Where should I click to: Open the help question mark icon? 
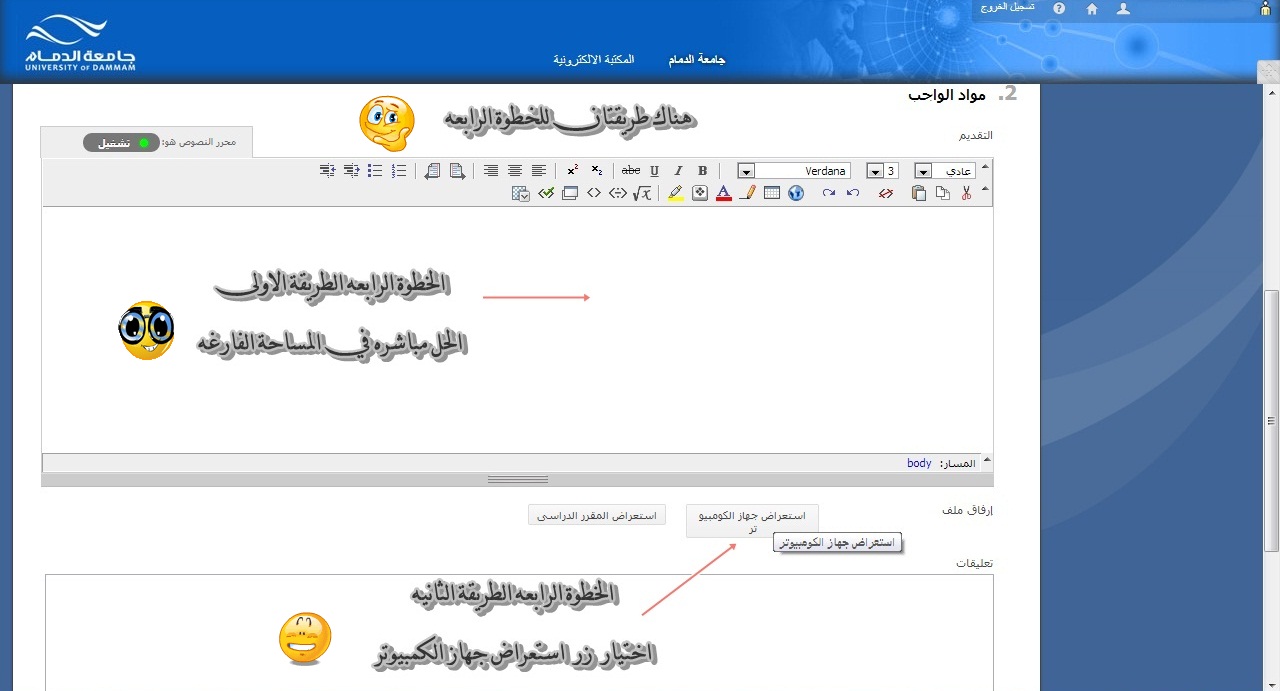click(1059, 8)
